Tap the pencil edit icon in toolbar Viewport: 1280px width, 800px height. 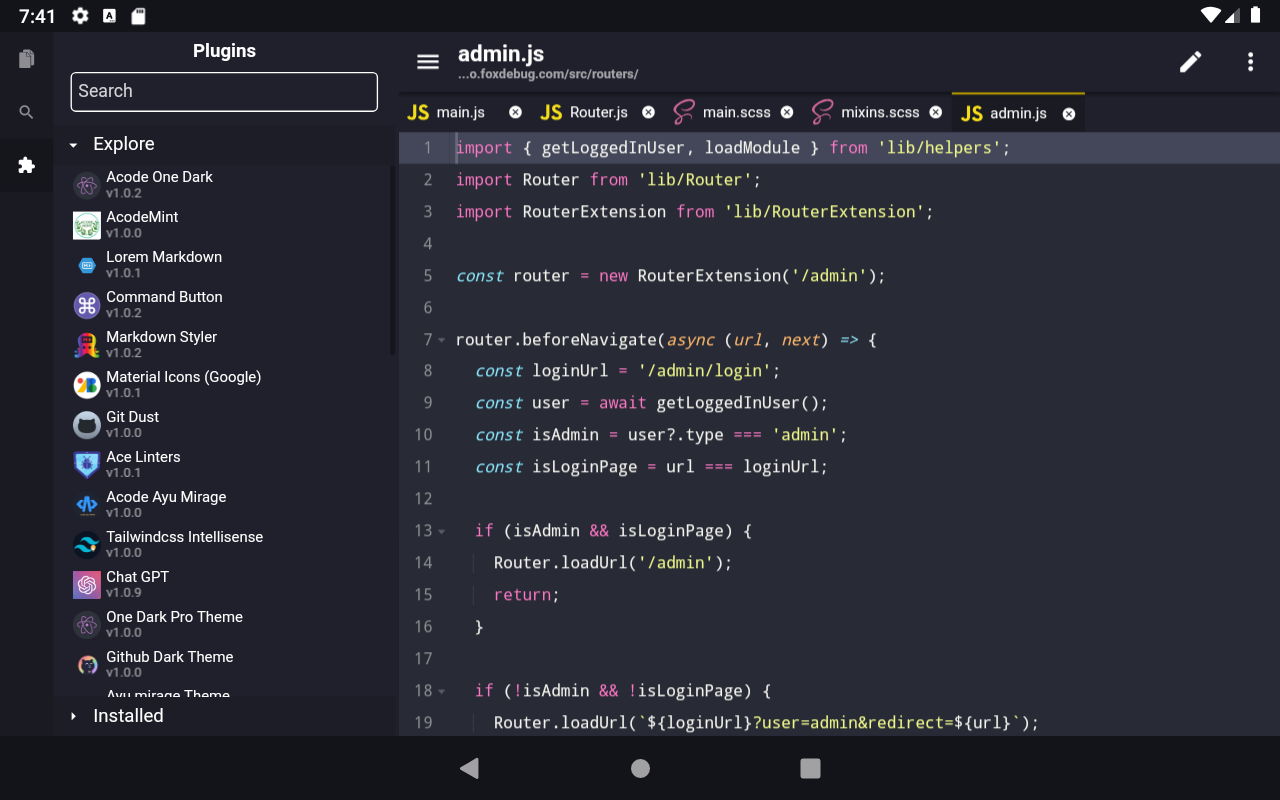coord(1190,61)
